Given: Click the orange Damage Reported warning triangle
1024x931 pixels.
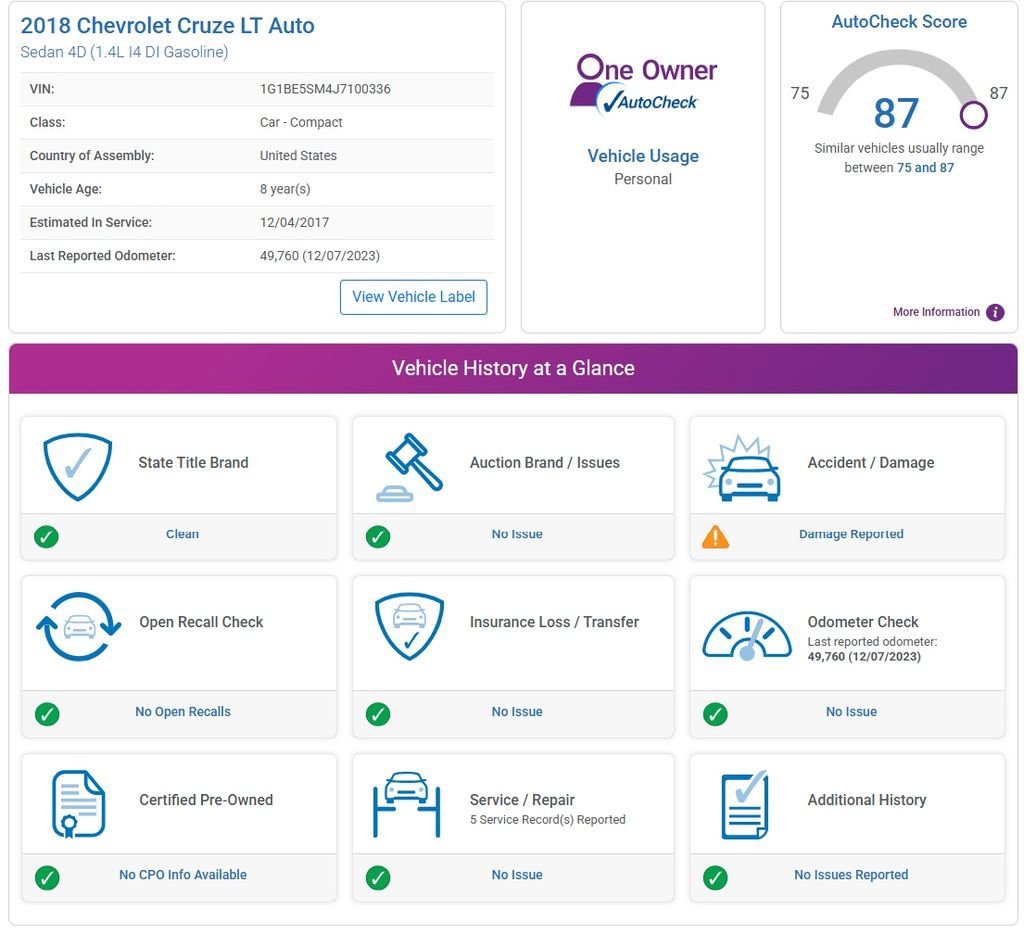Looking at the screenshot, I should pyautogui.click(x=715, y=537).
